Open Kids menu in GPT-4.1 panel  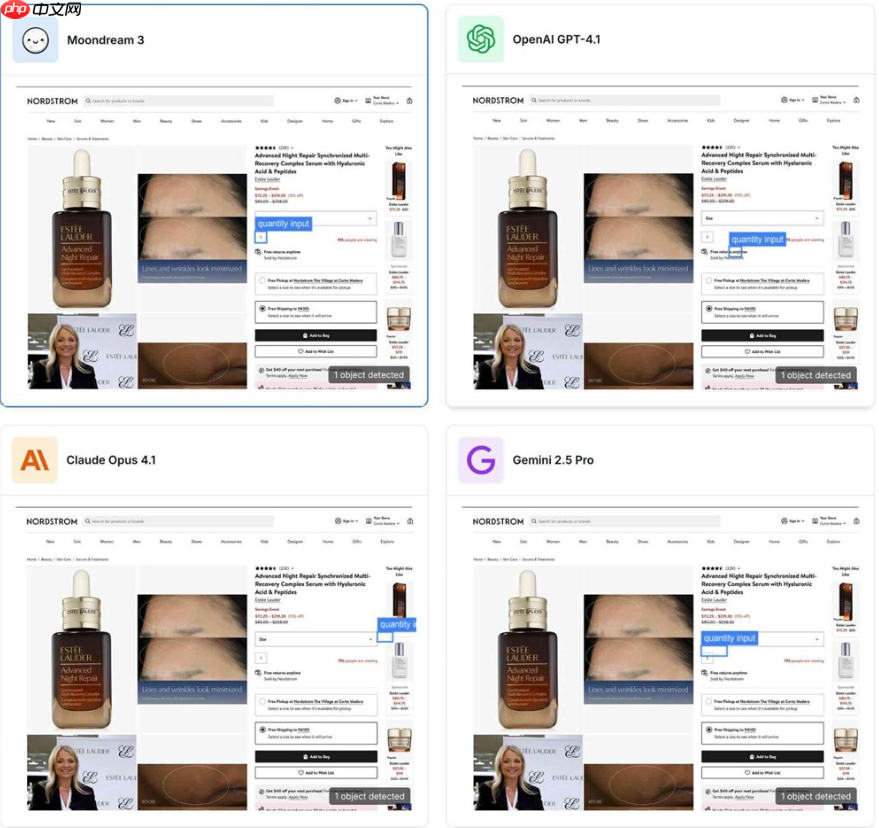(x=711, y=121)
